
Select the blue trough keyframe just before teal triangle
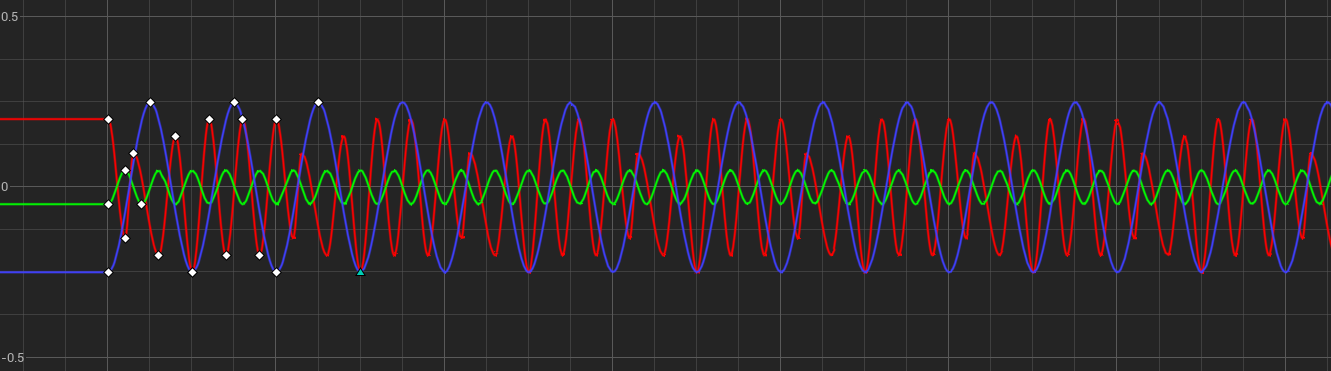(276, 272)
